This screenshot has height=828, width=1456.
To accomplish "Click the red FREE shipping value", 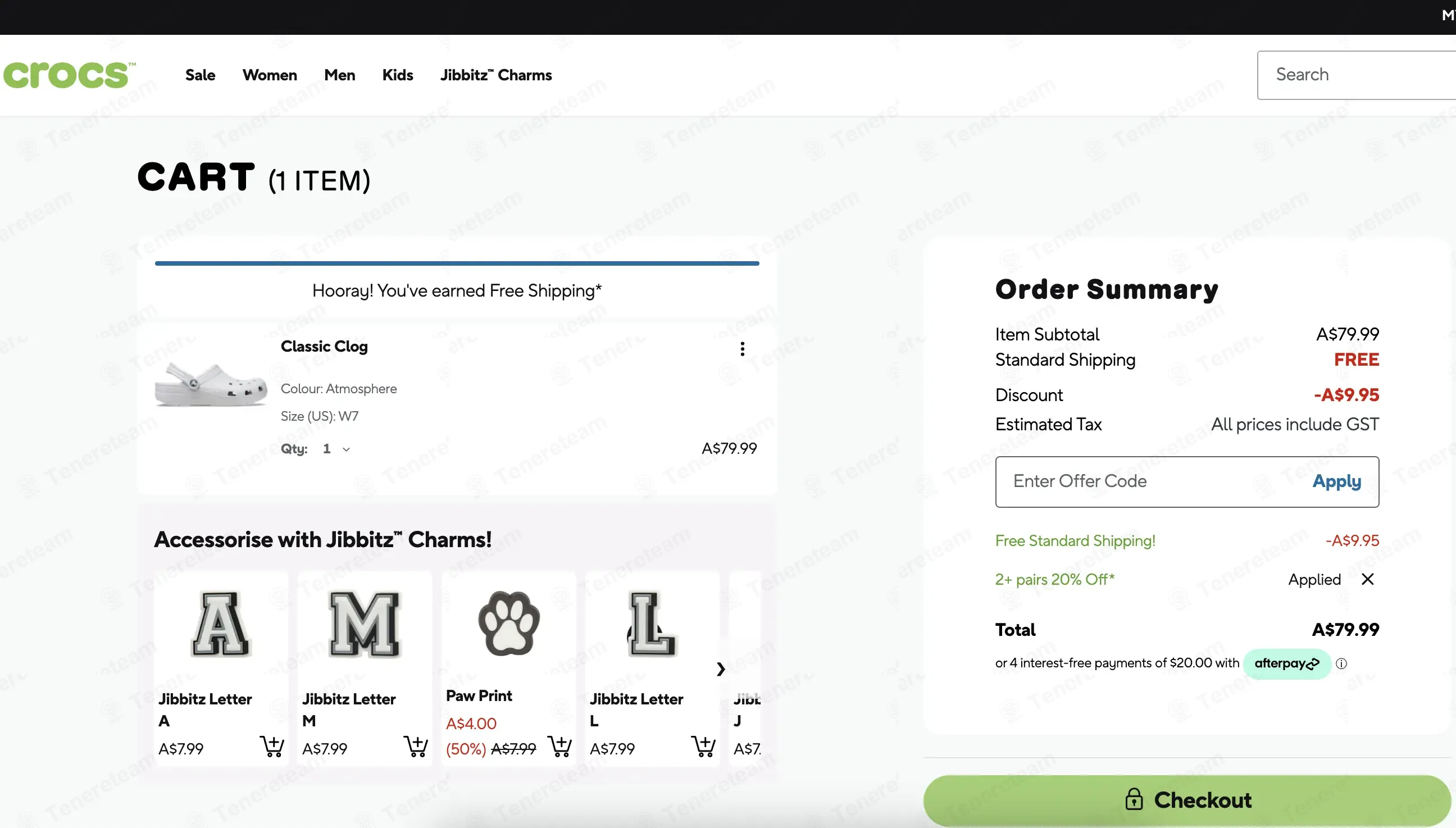I will pyautogui.click(x=1357, y=360).
